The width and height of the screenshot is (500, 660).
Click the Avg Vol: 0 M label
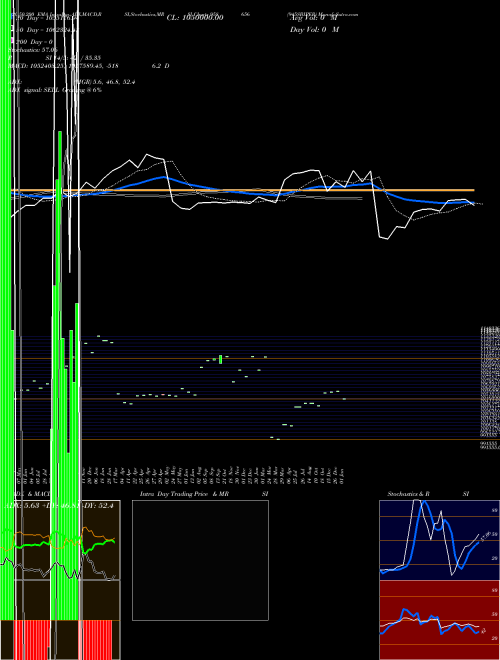314,18
